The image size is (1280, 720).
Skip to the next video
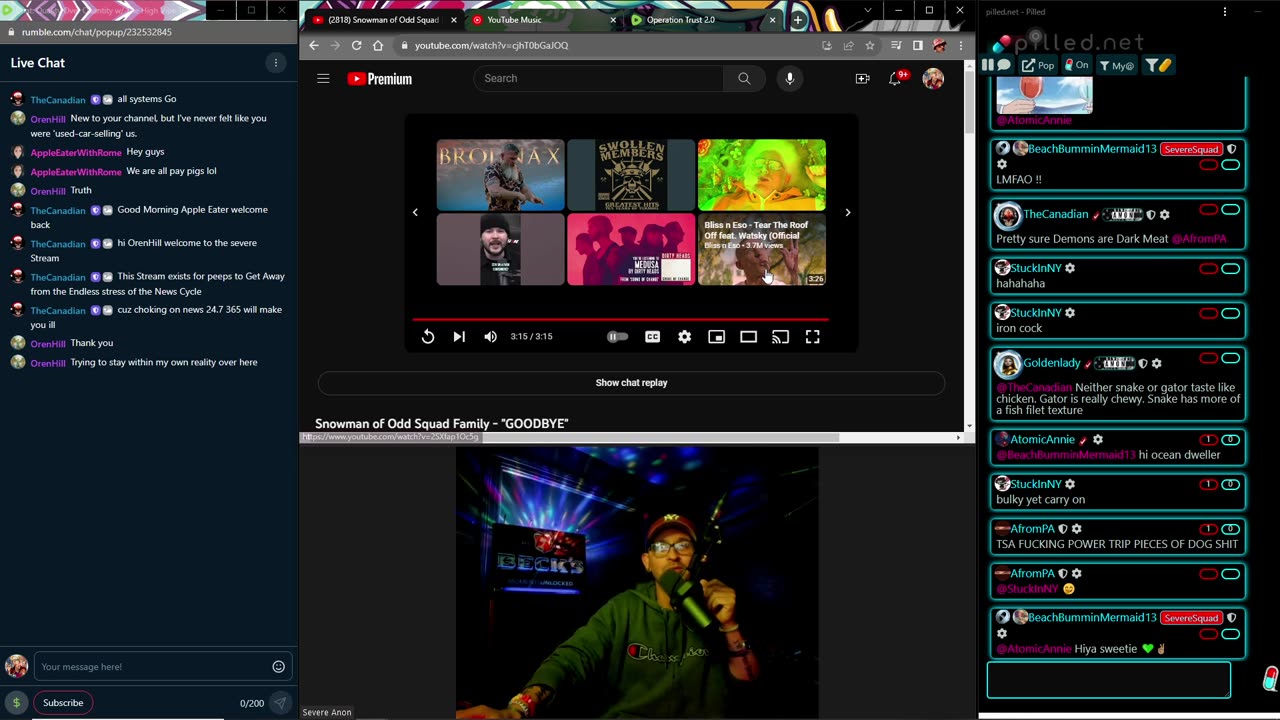pyautogui.click(x=459, y=337)
